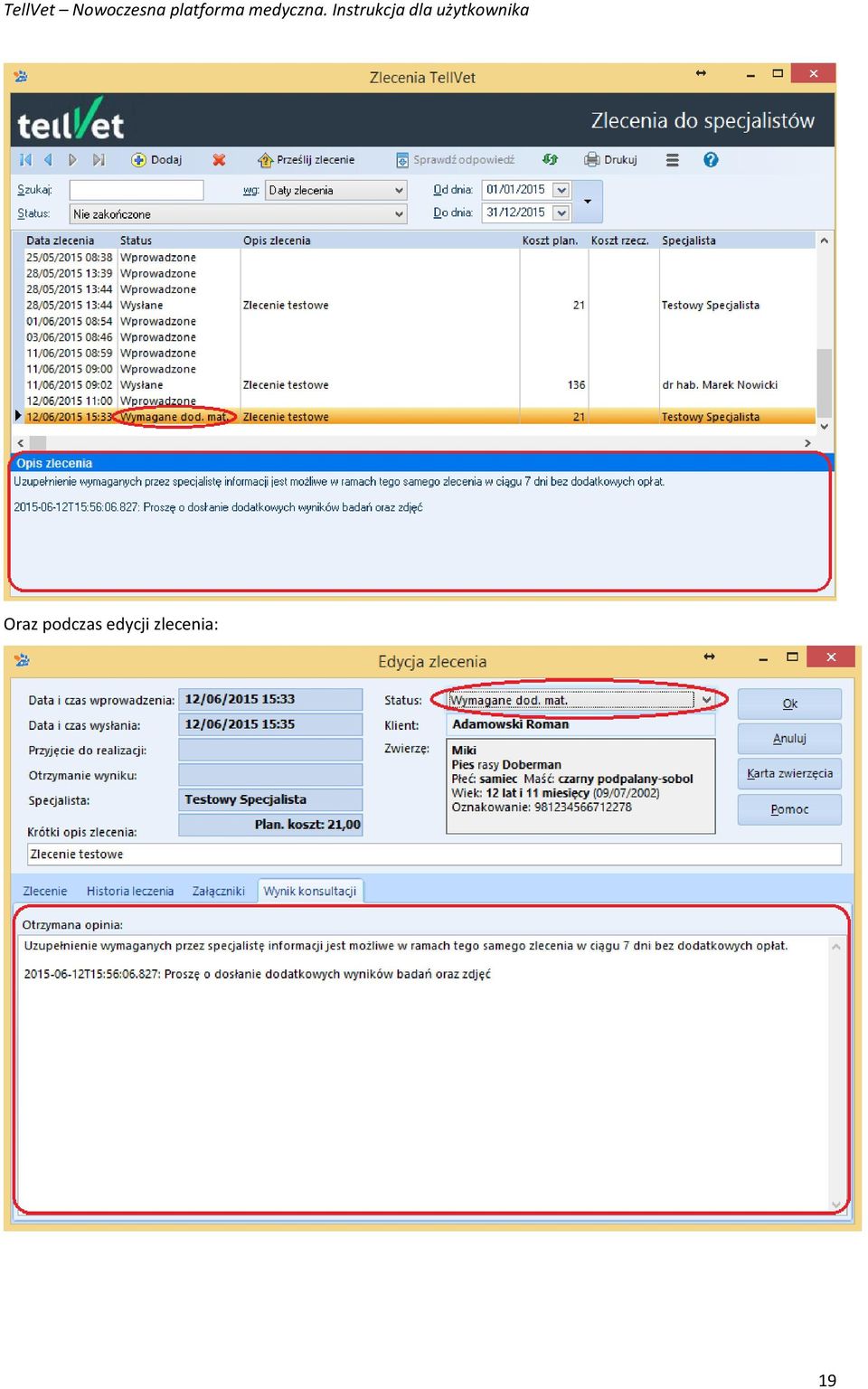Click Klient field Adamowski Roman
This screenshot has width=868, height=1389.
click(580, 724)
